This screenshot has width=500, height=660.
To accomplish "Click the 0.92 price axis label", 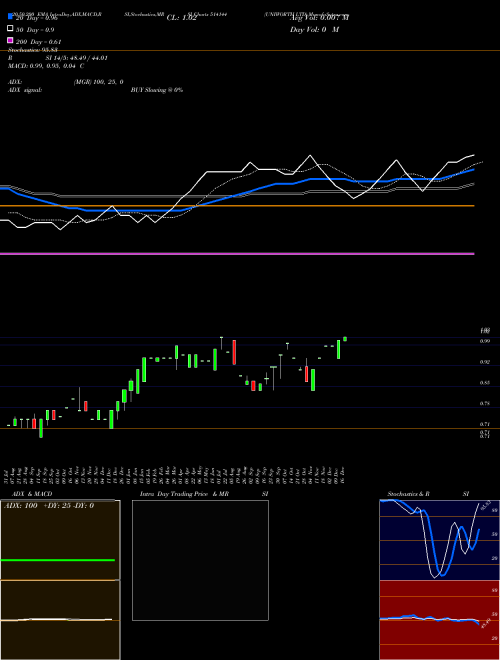I will coord(485,362).
